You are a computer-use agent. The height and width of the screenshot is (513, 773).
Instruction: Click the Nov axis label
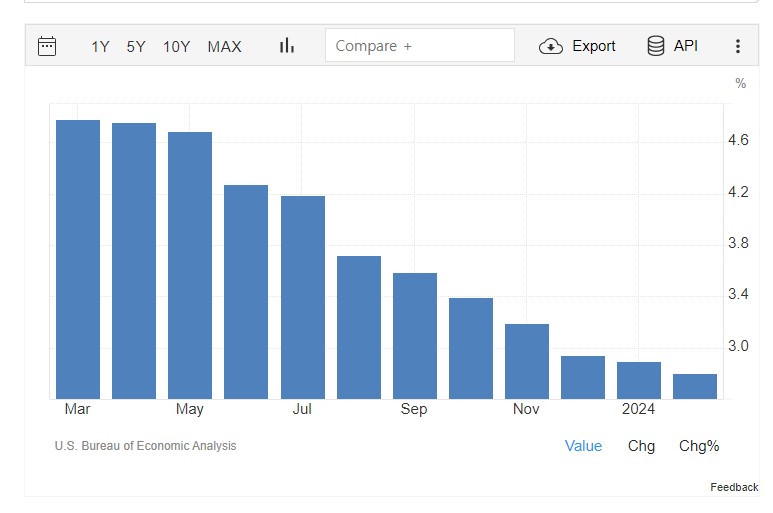coord(526,409)
